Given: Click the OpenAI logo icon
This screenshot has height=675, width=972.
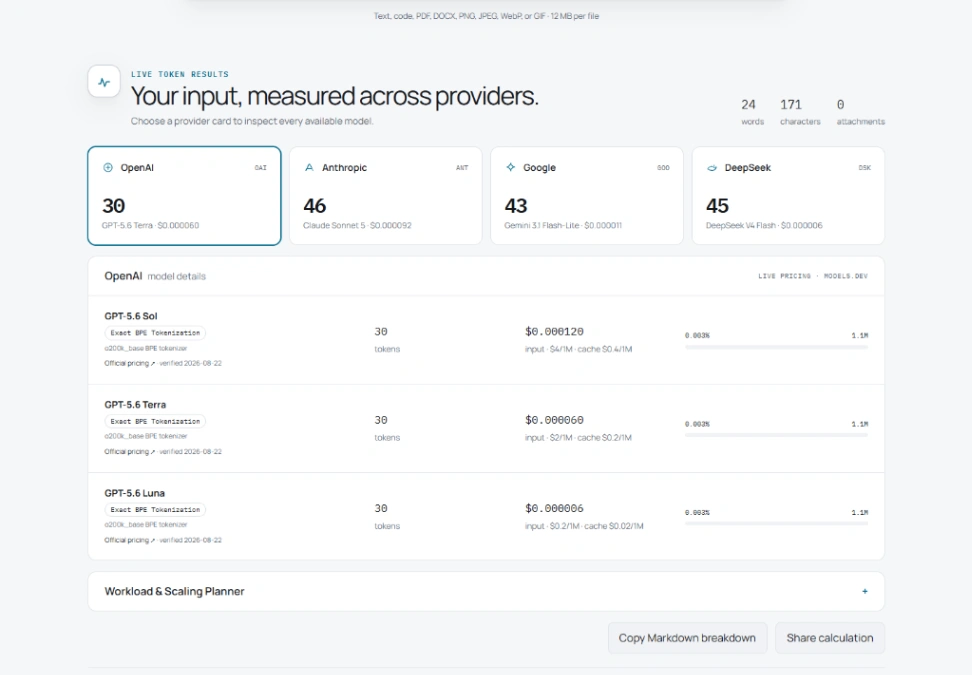Looking at the screenshot, I should [x=108, y=167].
